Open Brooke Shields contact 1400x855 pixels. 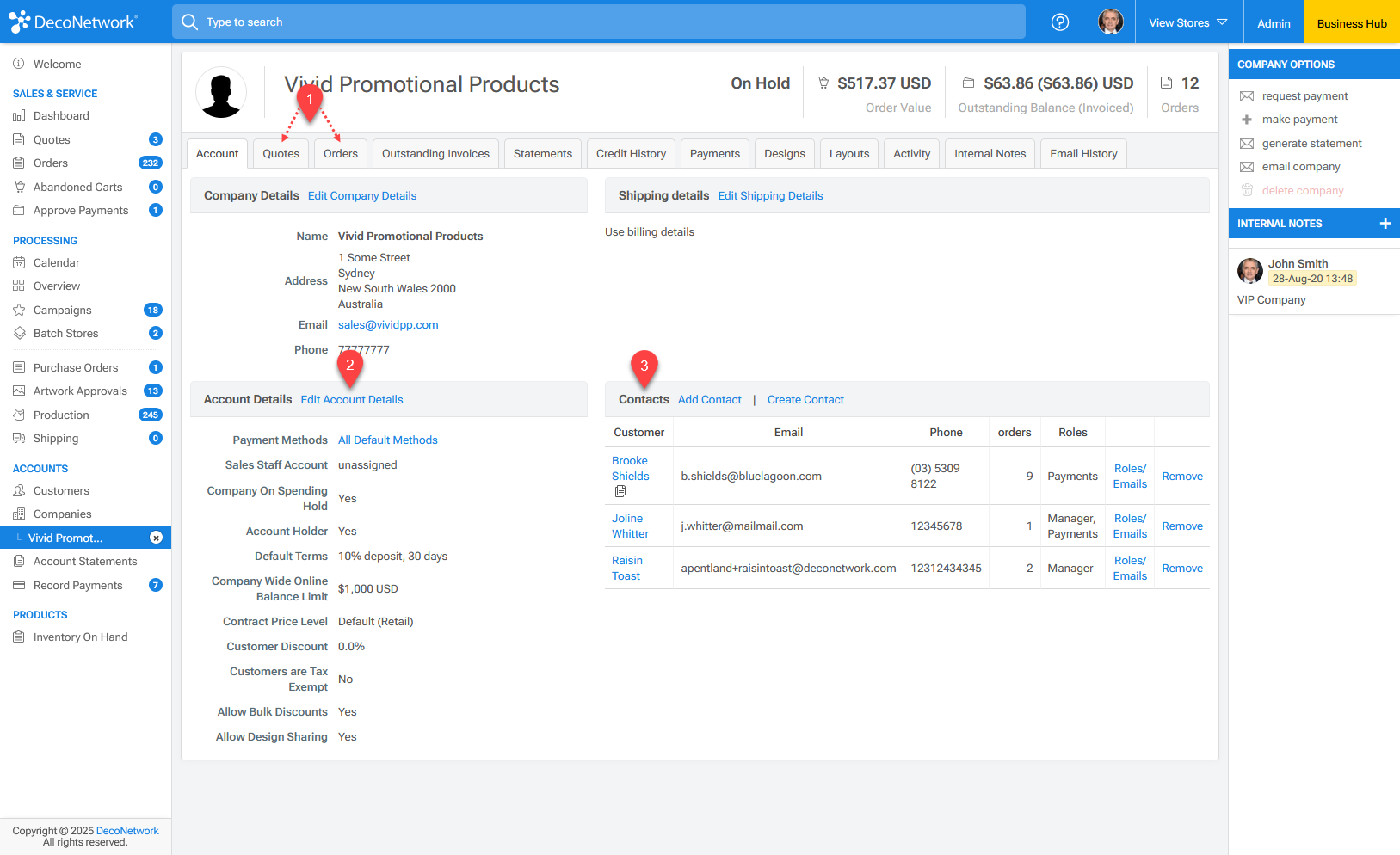631,468
